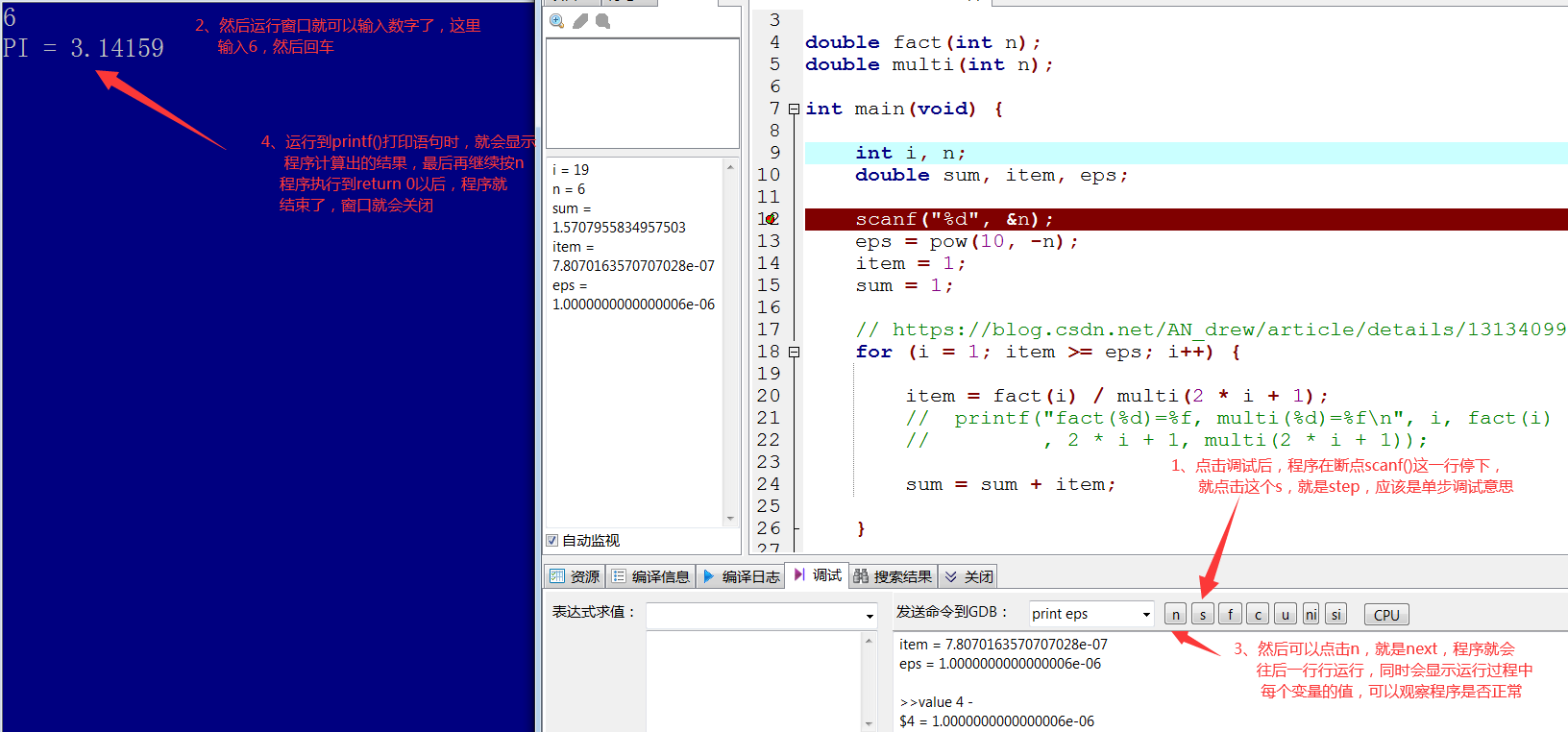Open the 表达式求值 expression dropdown

(x=870, y=615)
